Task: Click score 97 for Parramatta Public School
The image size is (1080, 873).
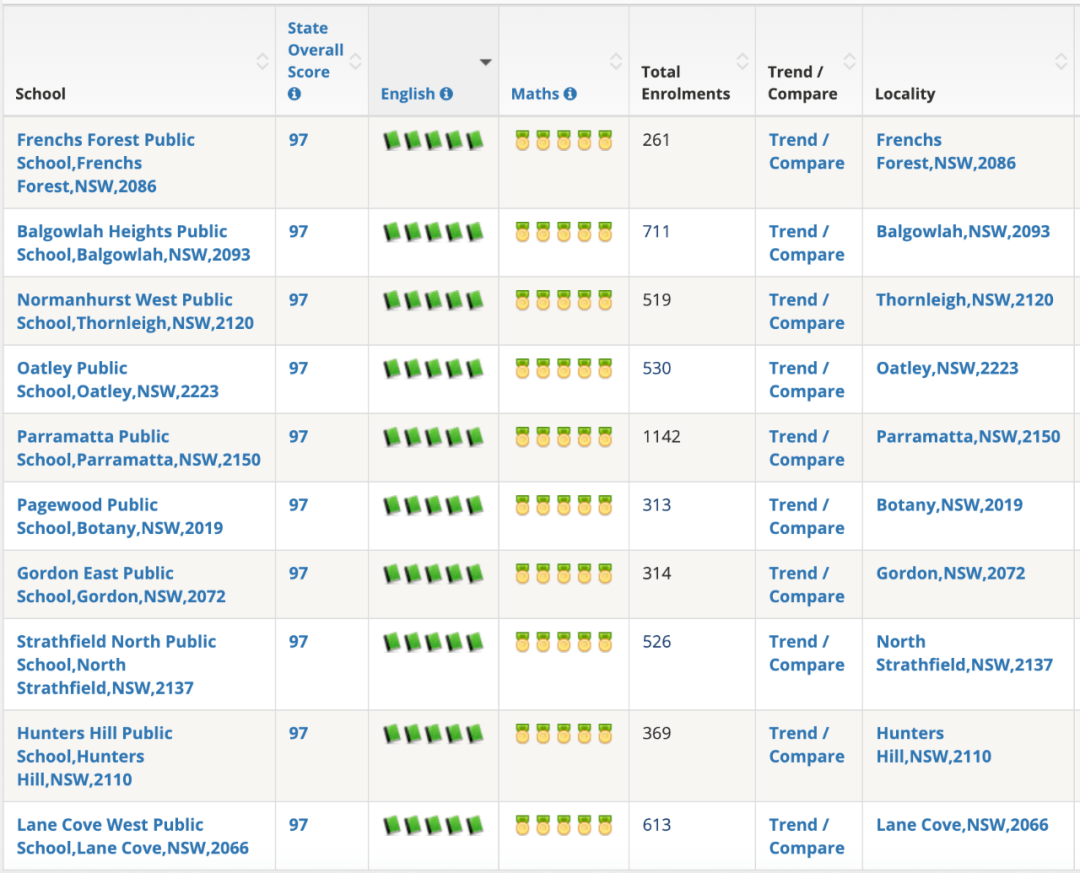Action: 298,436
